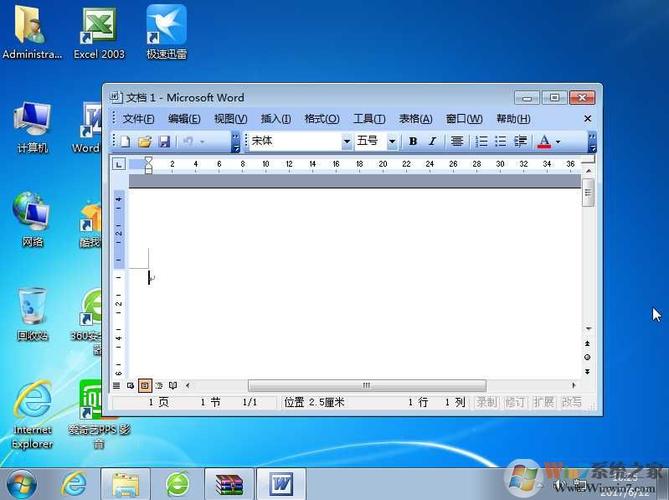Viewport: 669px width, 500px height.
Task: Click the center alignment icon
Action: 457,141
